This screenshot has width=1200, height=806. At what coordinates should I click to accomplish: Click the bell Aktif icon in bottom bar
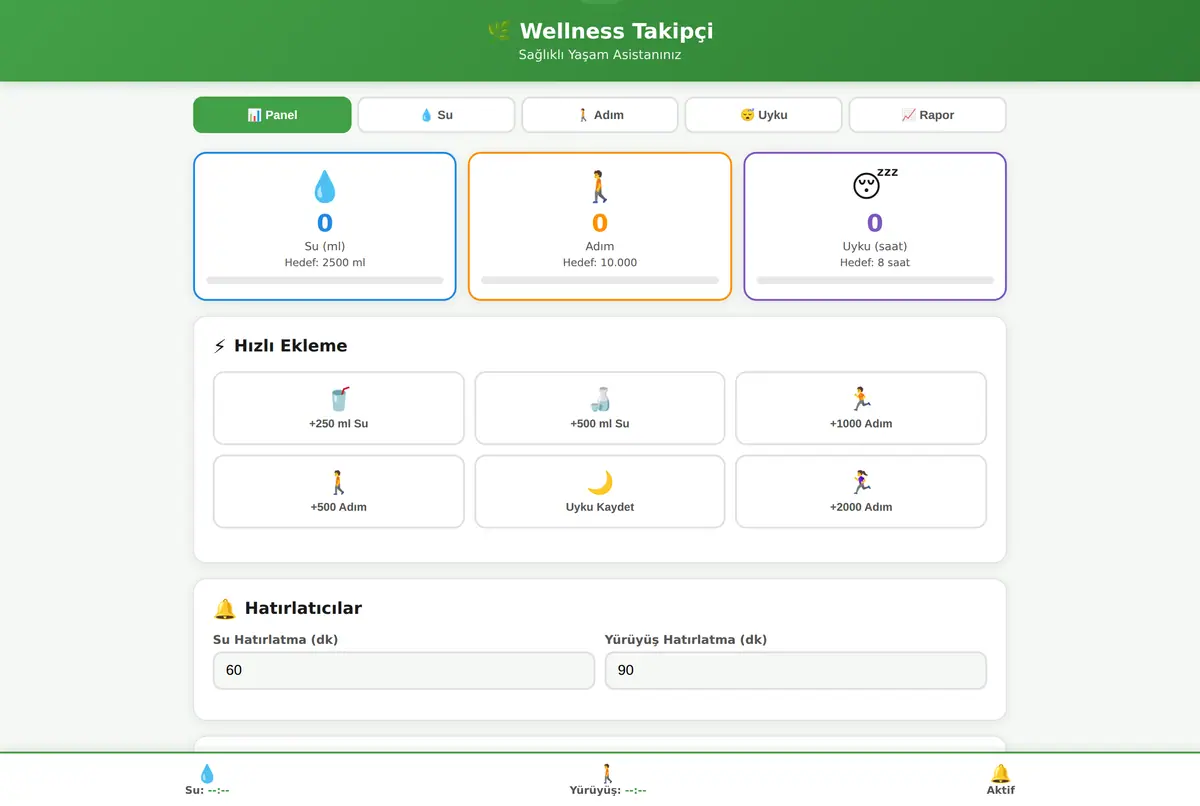[x=1000, y=773]
